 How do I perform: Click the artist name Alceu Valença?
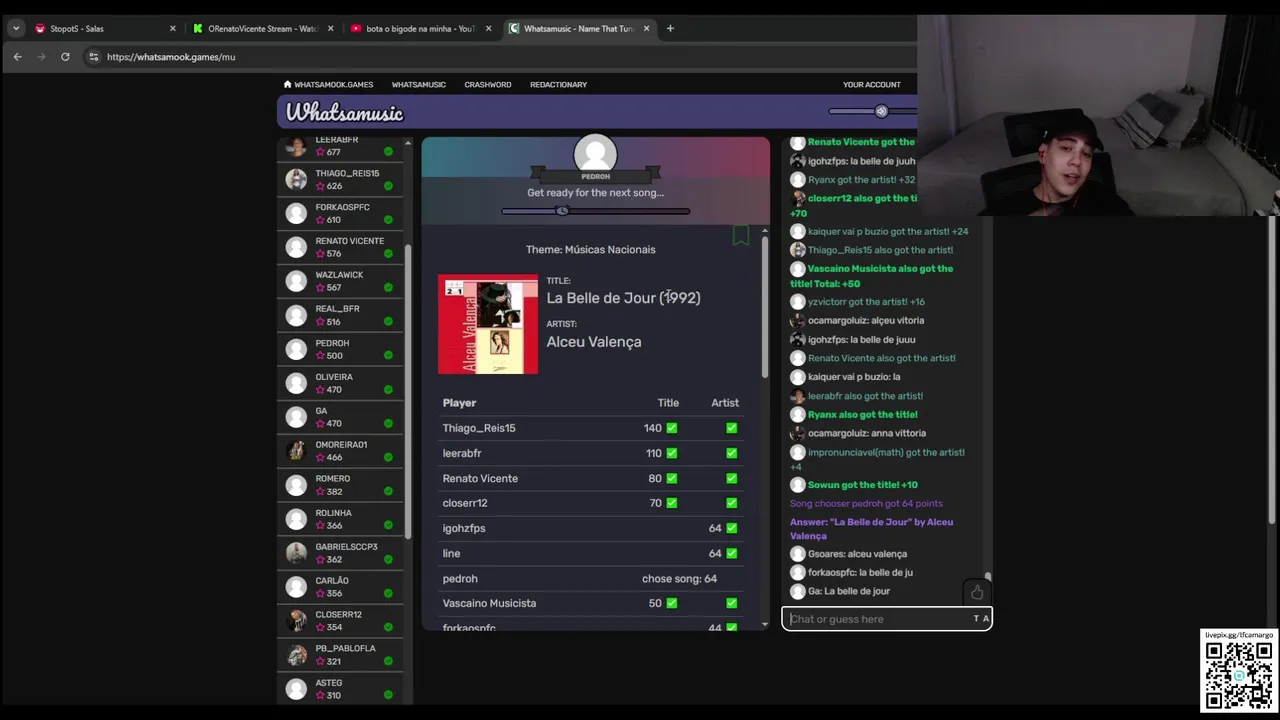[594, 342]
